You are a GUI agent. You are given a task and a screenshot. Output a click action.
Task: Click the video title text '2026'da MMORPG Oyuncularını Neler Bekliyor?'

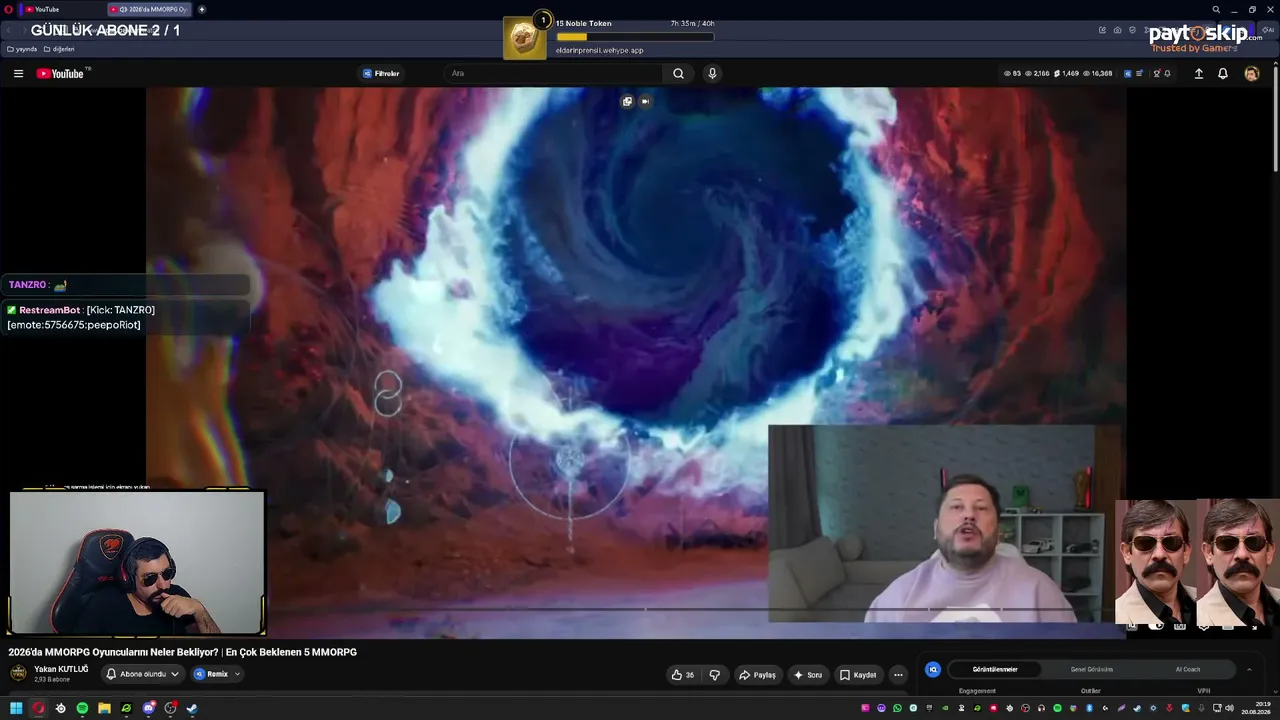tap(113, 652)
